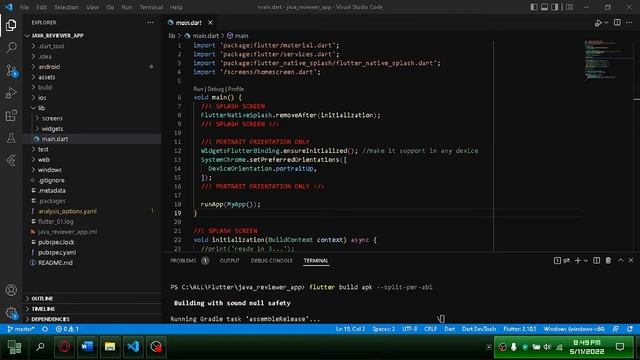Screen dimensions: 640x360
Task: Switch to the Output panel tab
Action: pos(229,260)
